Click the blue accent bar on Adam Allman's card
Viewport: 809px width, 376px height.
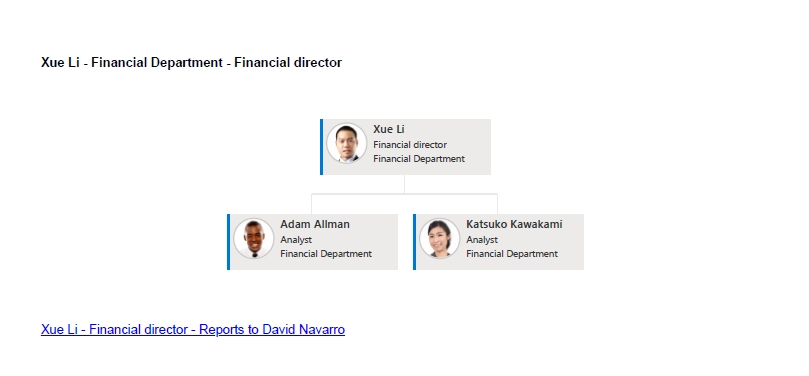(229, 242)
